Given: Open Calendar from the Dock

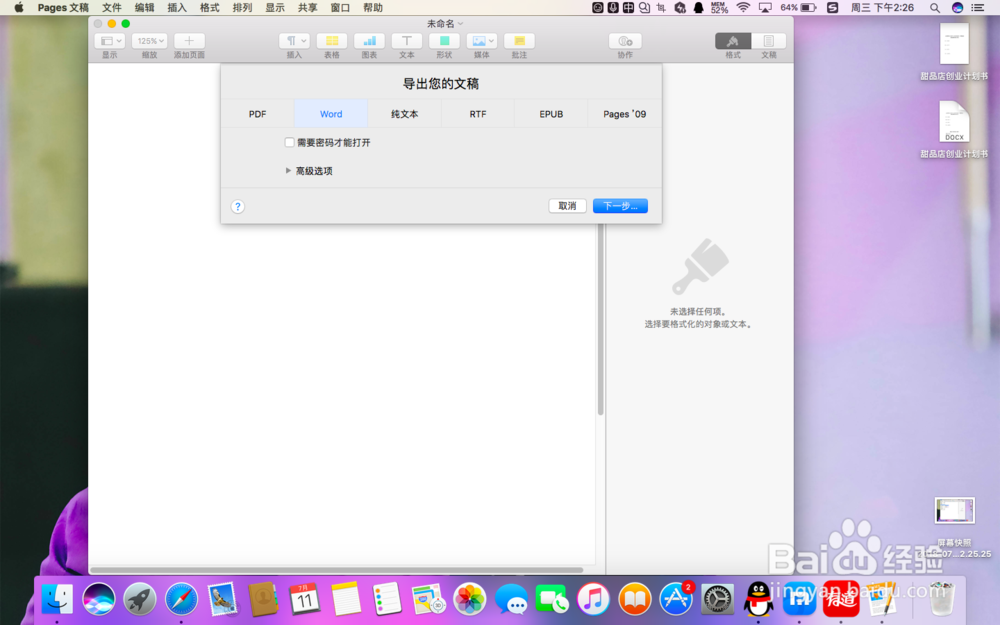Looking at the screenshot, I should click(x=304, y=599).
